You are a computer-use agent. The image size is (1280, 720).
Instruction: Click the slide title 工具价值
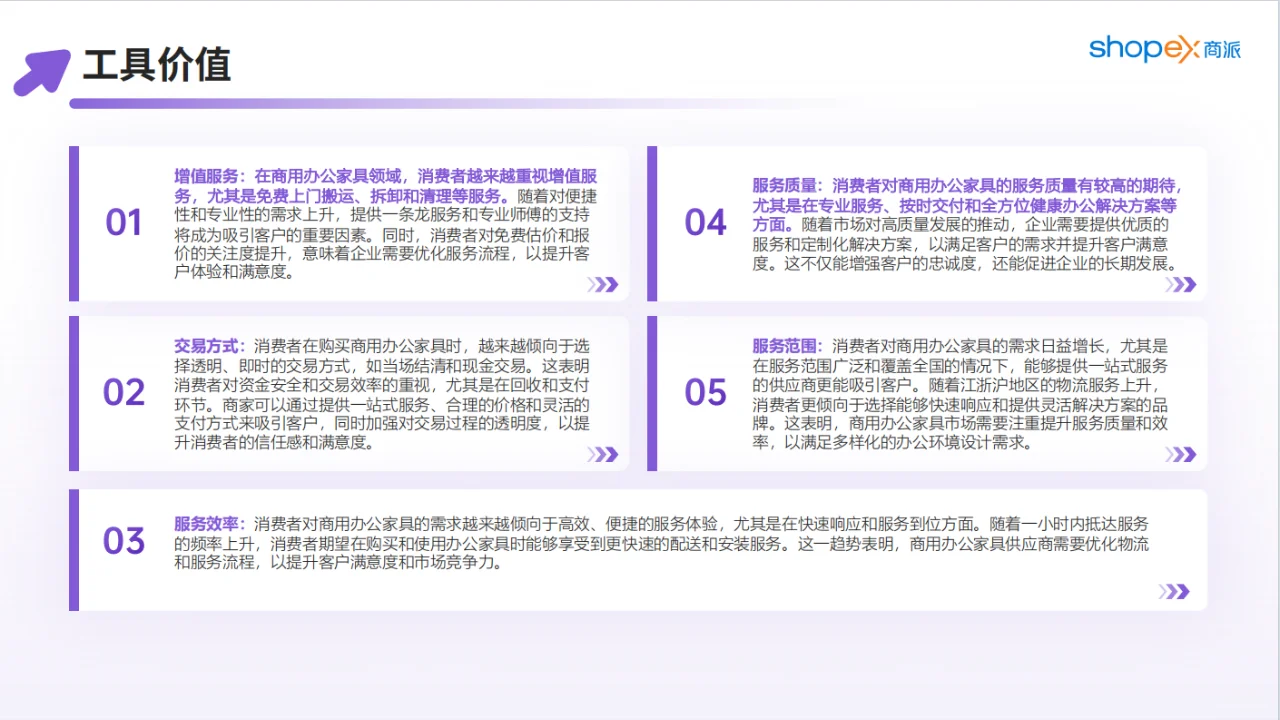[157, 65]
